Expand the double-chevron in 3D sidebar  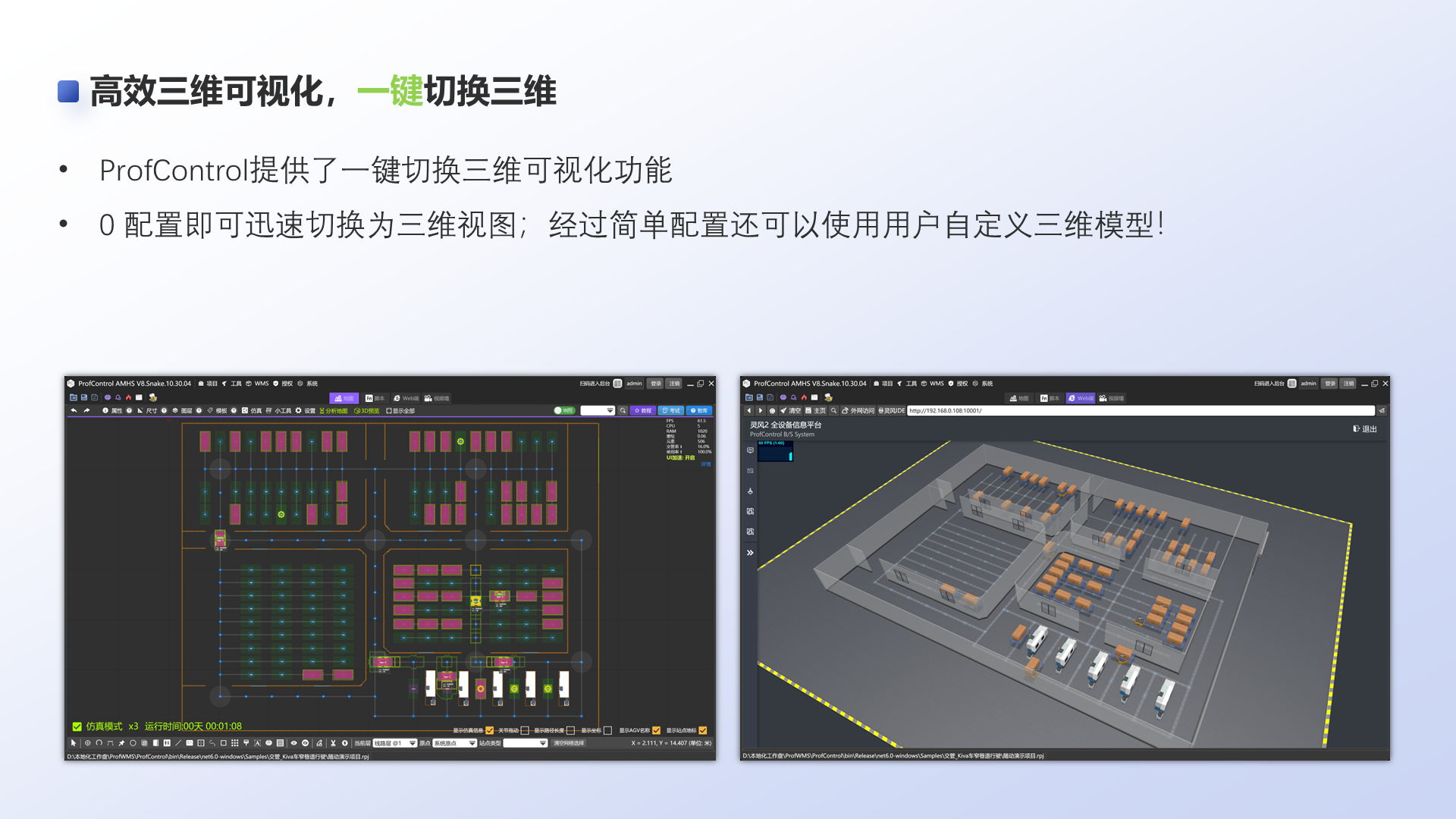pyautogui.click(x=750, y=553)
